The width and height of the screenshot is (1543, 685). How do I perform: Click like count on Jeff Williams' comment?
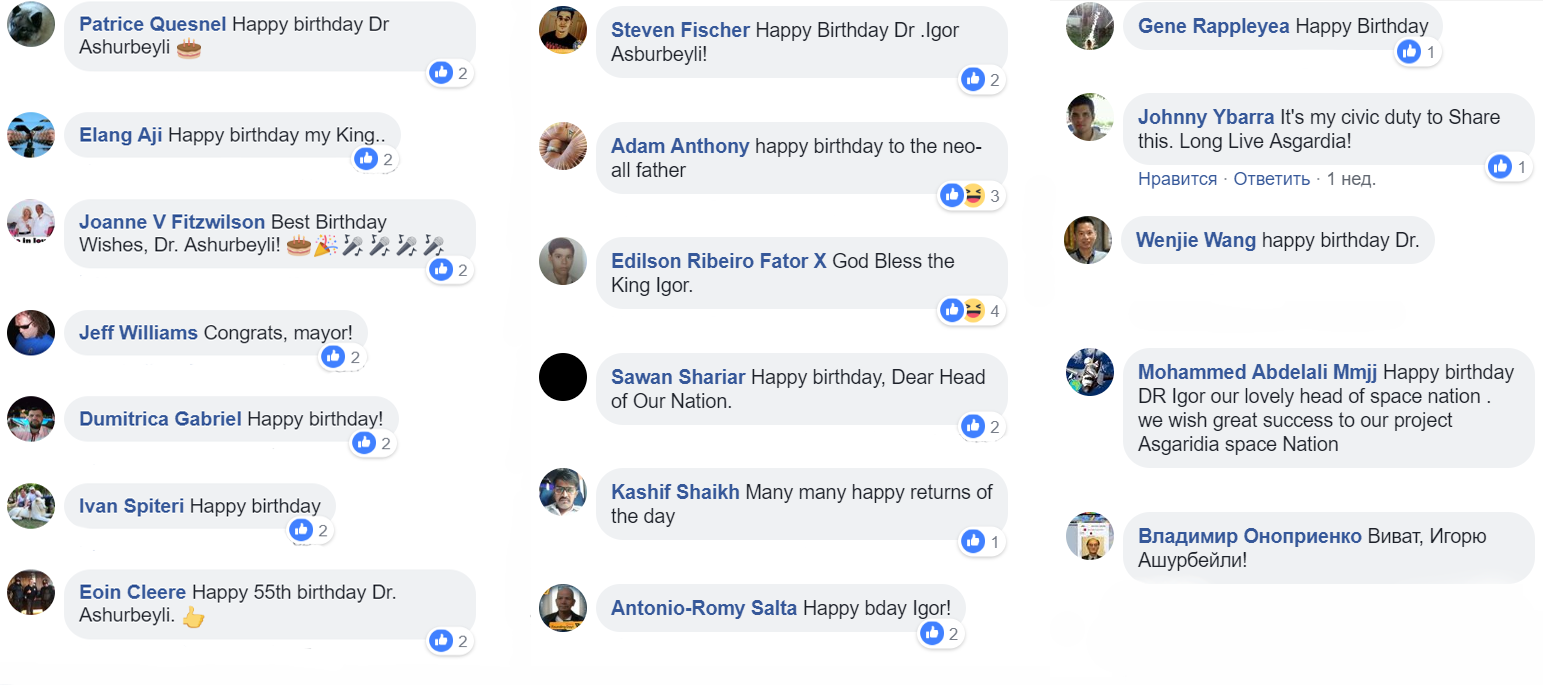[355, 356]
